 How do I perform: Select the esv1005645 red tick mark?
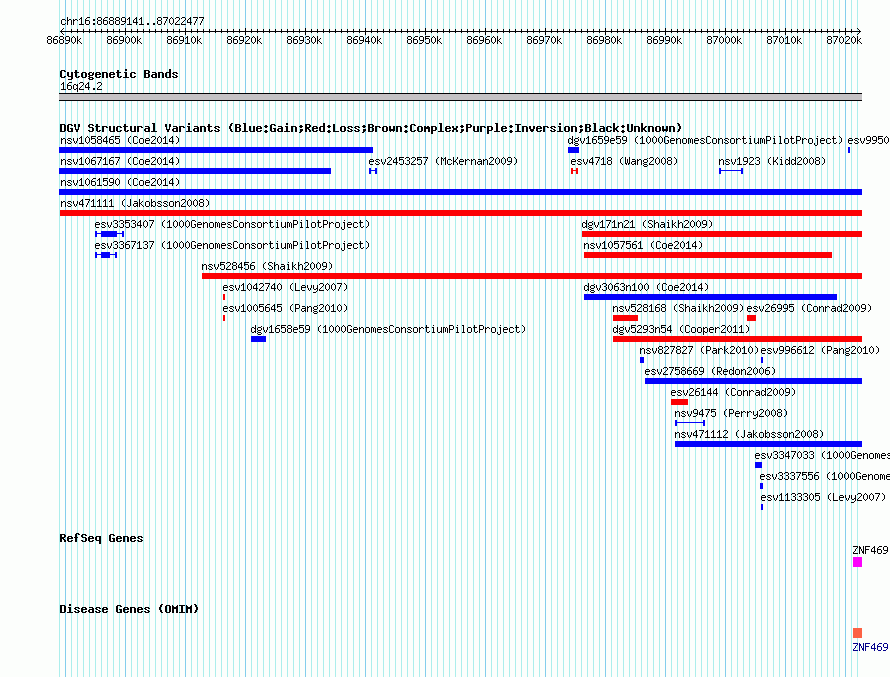point(224,318)
